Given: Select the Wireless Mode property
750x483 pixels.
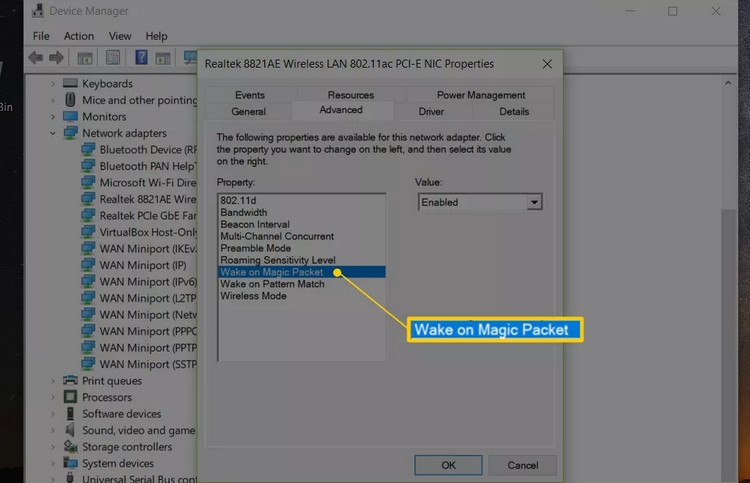Looking at the screenshot, I should tap(302, 296).
